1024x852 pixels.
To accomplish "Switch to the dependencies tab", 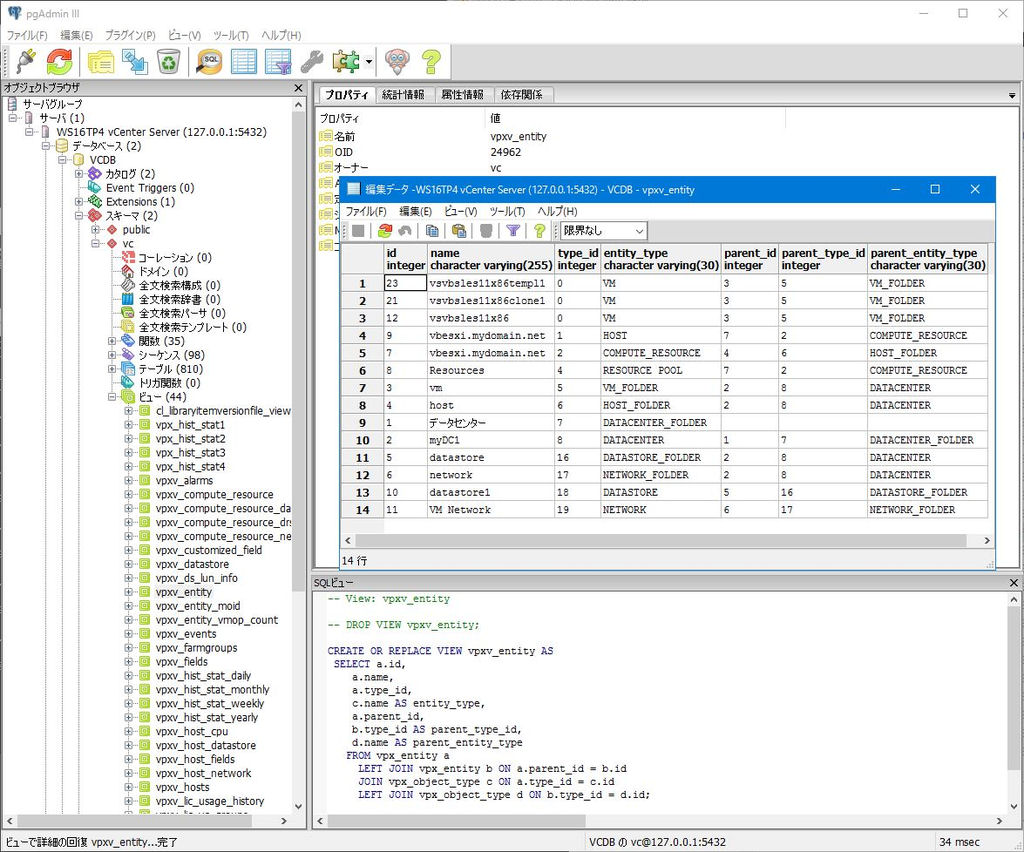I will point(522,95).
